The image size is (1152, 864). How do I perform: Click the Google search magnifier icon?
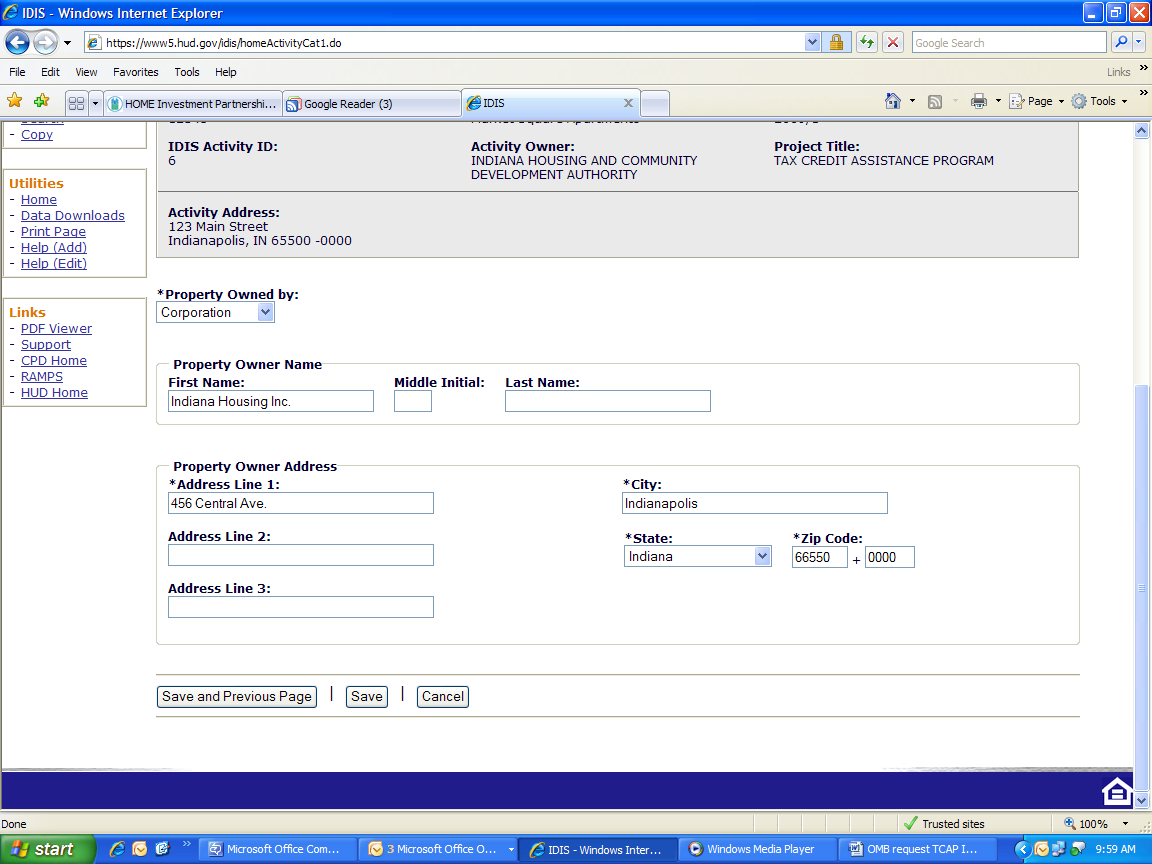(1121, 43)
